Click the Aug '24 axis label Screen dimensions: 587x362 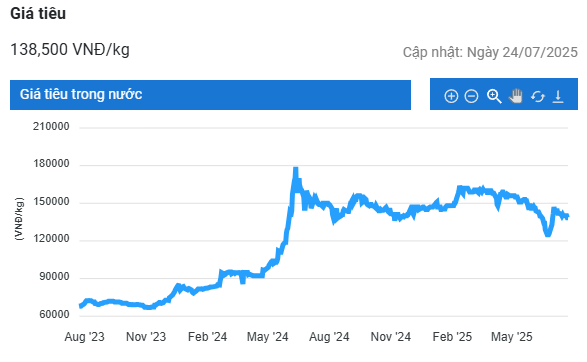pos(329,337)
